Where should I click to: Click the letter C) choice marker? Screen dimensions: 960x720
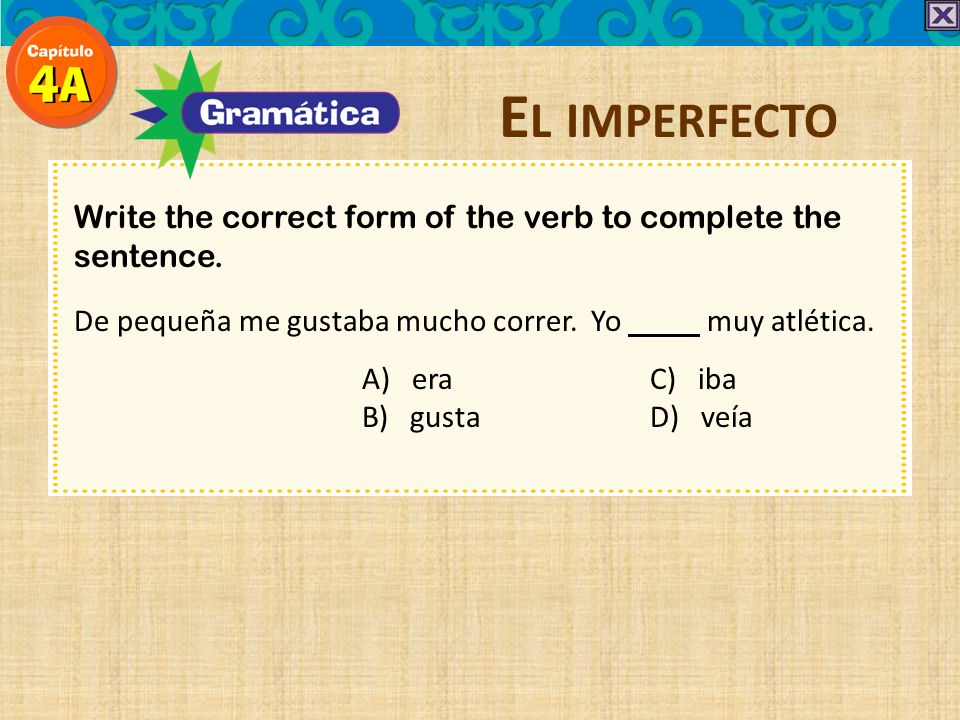[662, 380]
